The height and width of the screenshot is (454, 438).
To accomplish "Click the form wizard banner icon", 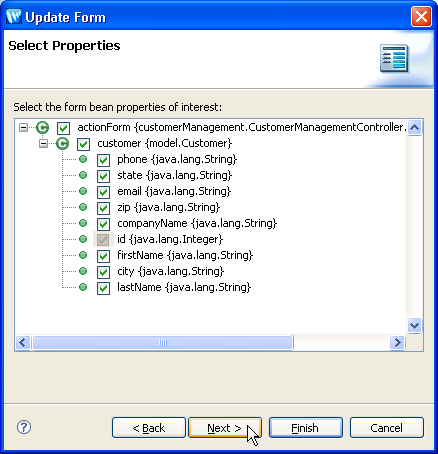I will (x=394, y=58).
